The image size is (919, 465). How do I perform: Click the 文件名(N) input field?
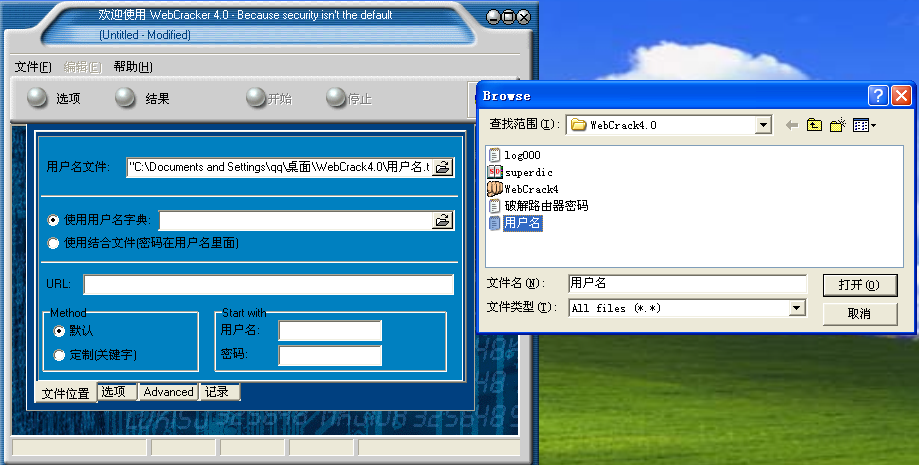(687, 283)
